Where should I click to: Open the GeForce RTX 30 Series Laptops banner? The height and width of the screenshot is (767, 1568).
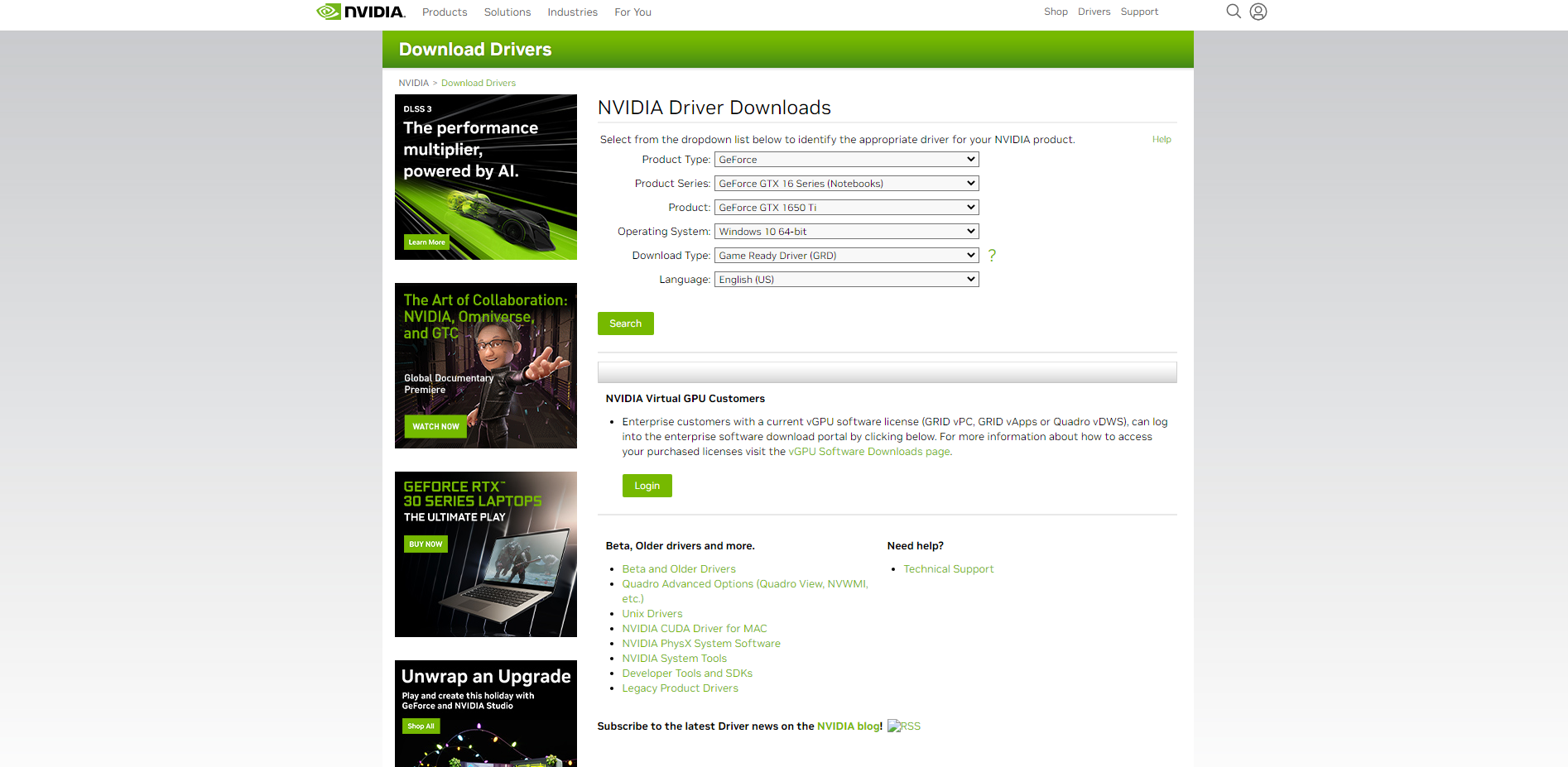486,554
